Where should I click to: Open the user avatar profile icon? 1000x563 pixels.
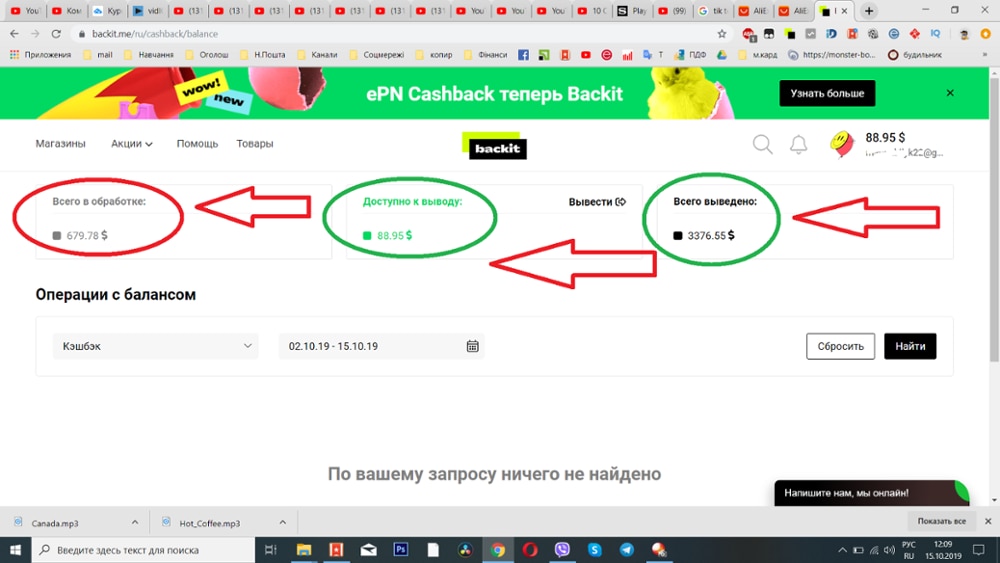click(841, 145)
